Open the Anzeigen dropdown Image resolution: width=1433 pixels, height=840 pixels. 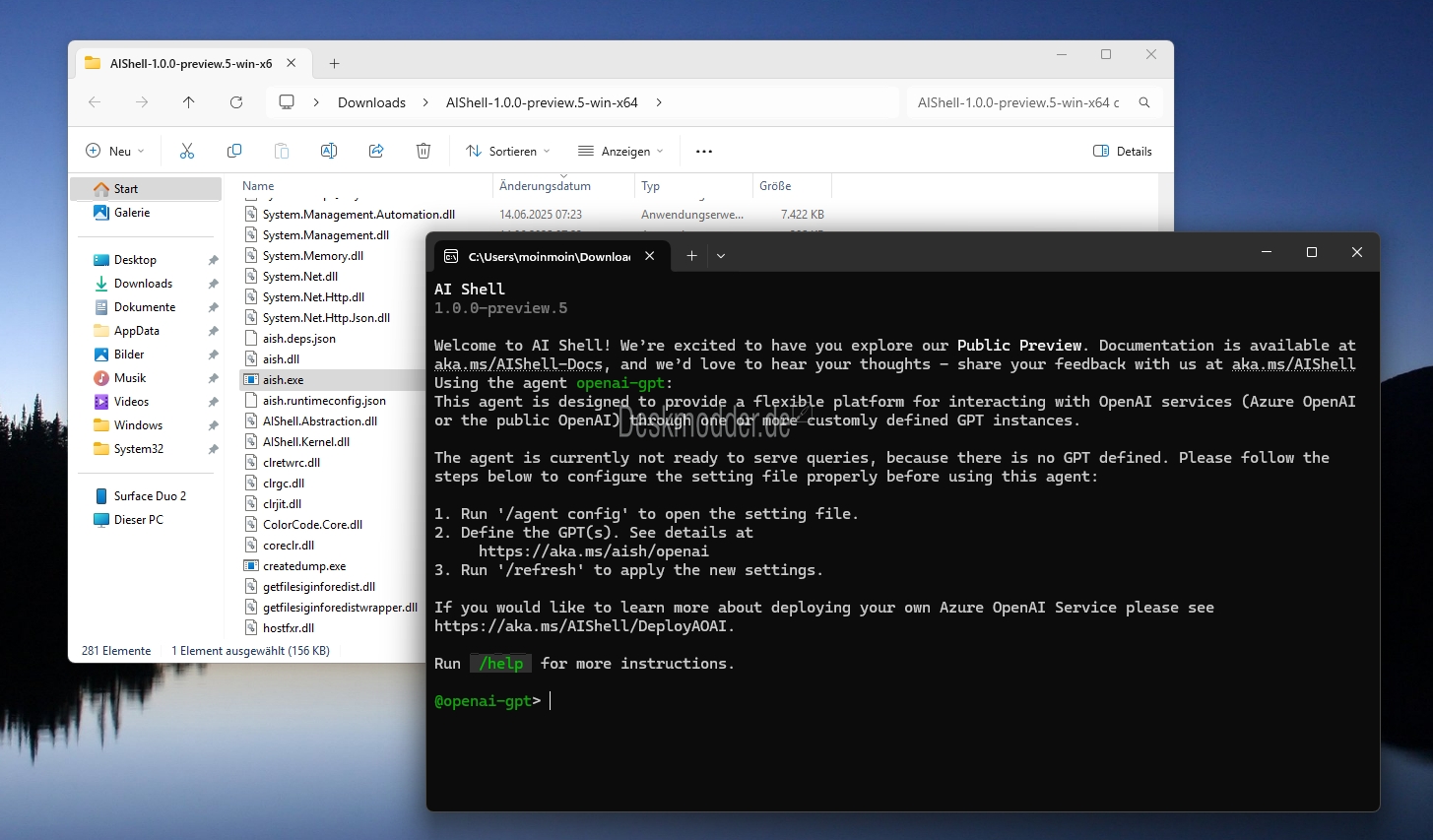coord(621,151)
